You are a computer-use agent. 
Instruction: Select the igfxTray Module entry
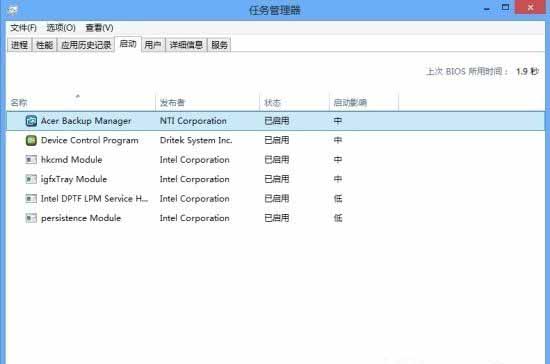(x=74, y=179)
